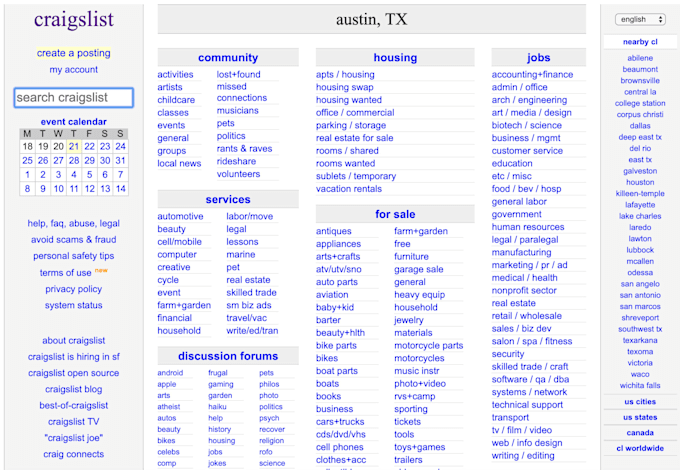Select day 21 in event calendar
The image size is (680, 470).
[x=74, y=146]
